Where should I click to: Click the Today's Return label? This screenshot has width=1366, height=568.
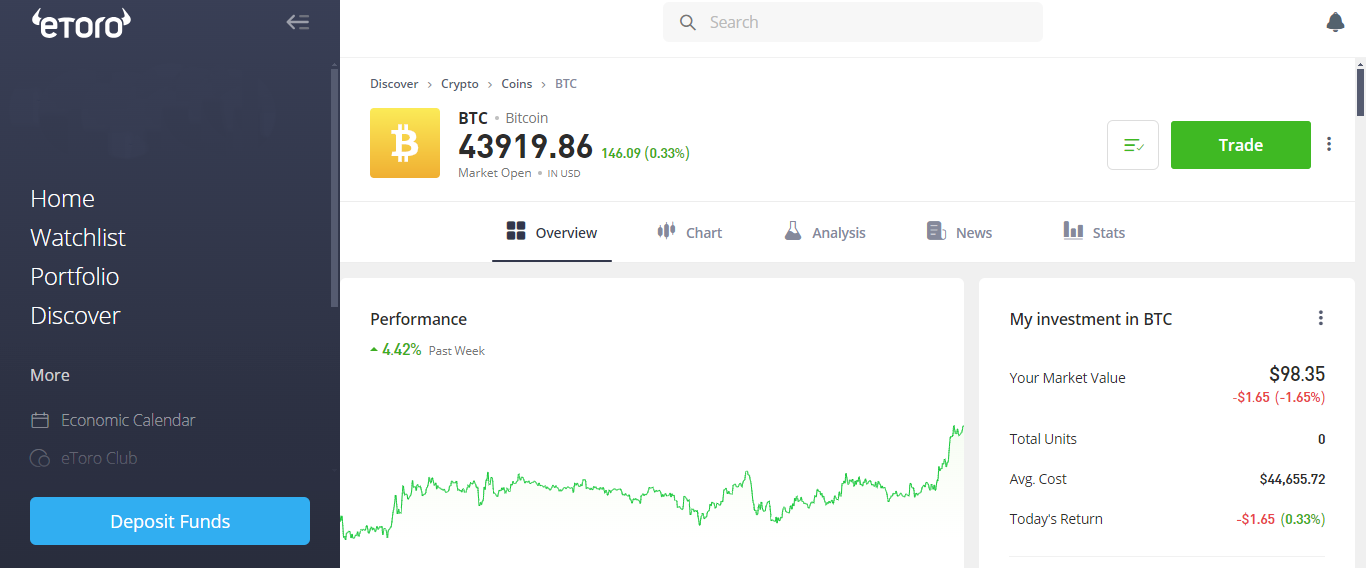pos(1056,519)
